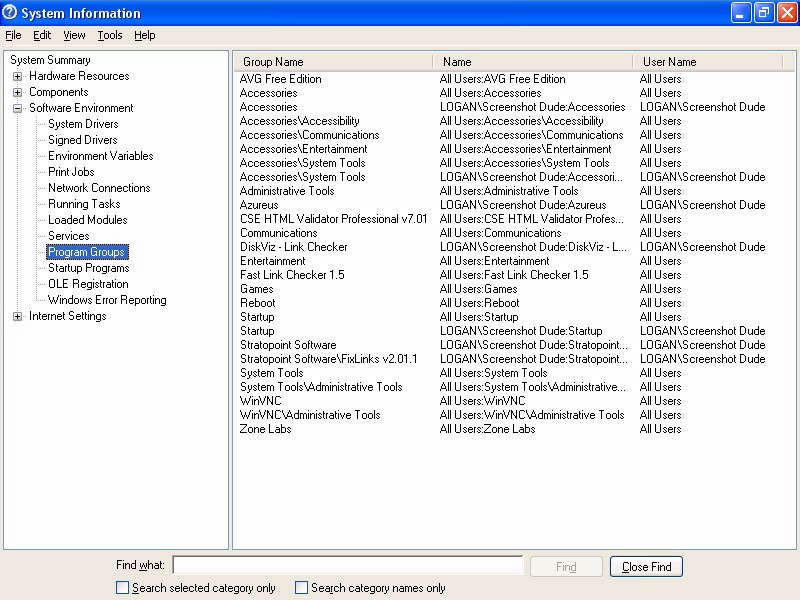Expand the Components tree node
The image size is (800, 600).
[17, 92]
